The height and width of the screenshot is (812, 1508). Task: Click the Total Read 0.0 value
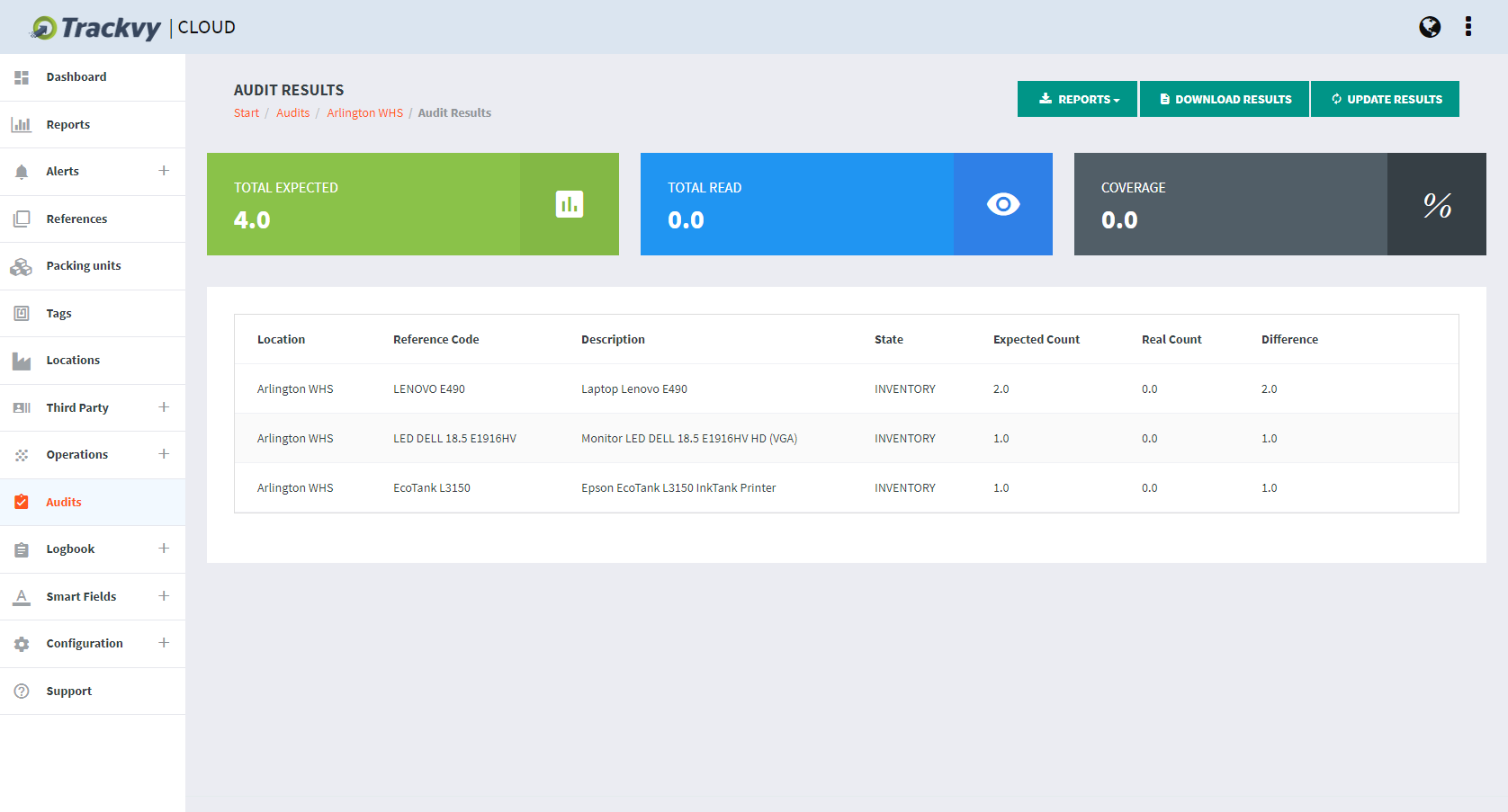tap(686, 220)
